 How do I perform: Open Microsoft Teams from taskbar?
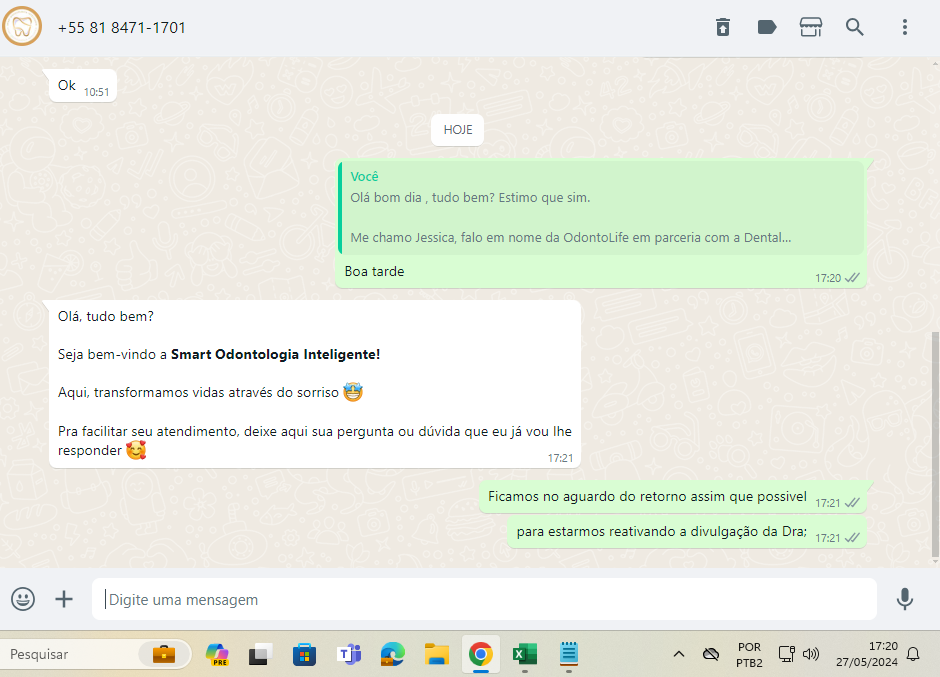pos(348,654)
